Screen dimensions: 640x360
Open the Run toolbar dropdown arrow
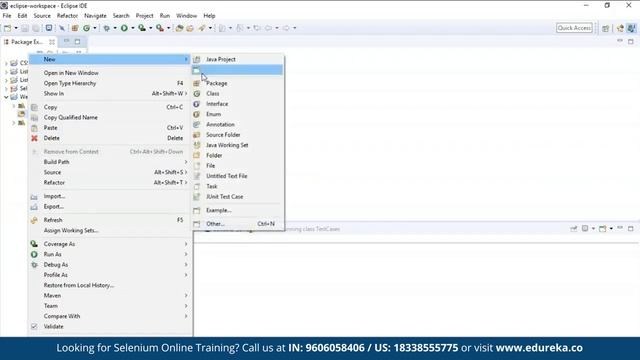point(133,28)
